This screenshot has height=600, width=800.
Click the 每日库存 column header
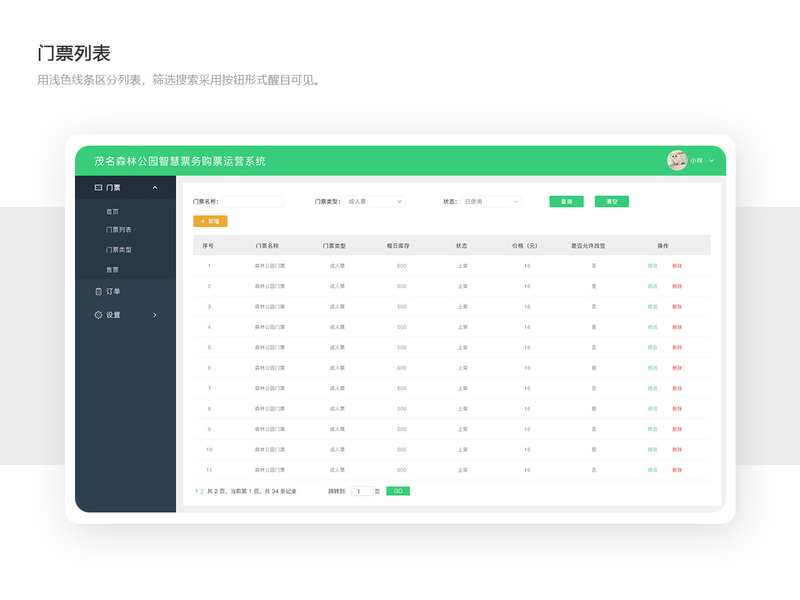[x=398, y=245]
